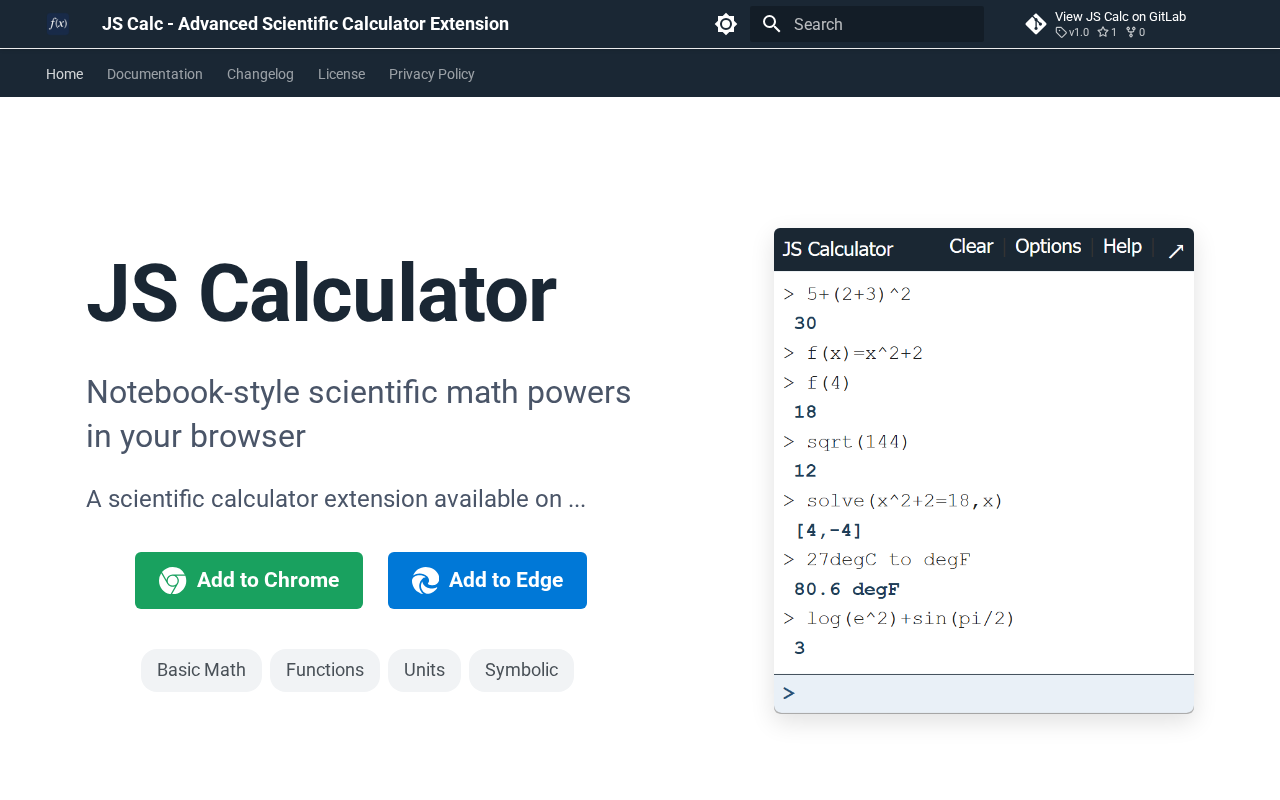This screenshot has height=800, width=1280.
Task: Select the Basic Math chip
Action: (201, 670)
